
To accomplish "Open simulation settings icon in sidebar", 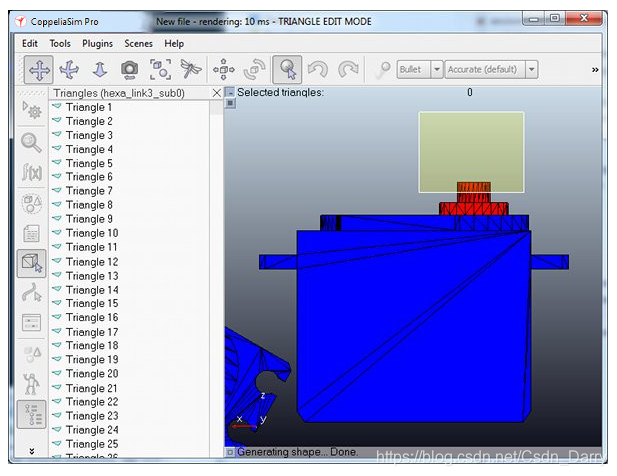I will coord(31,111).
